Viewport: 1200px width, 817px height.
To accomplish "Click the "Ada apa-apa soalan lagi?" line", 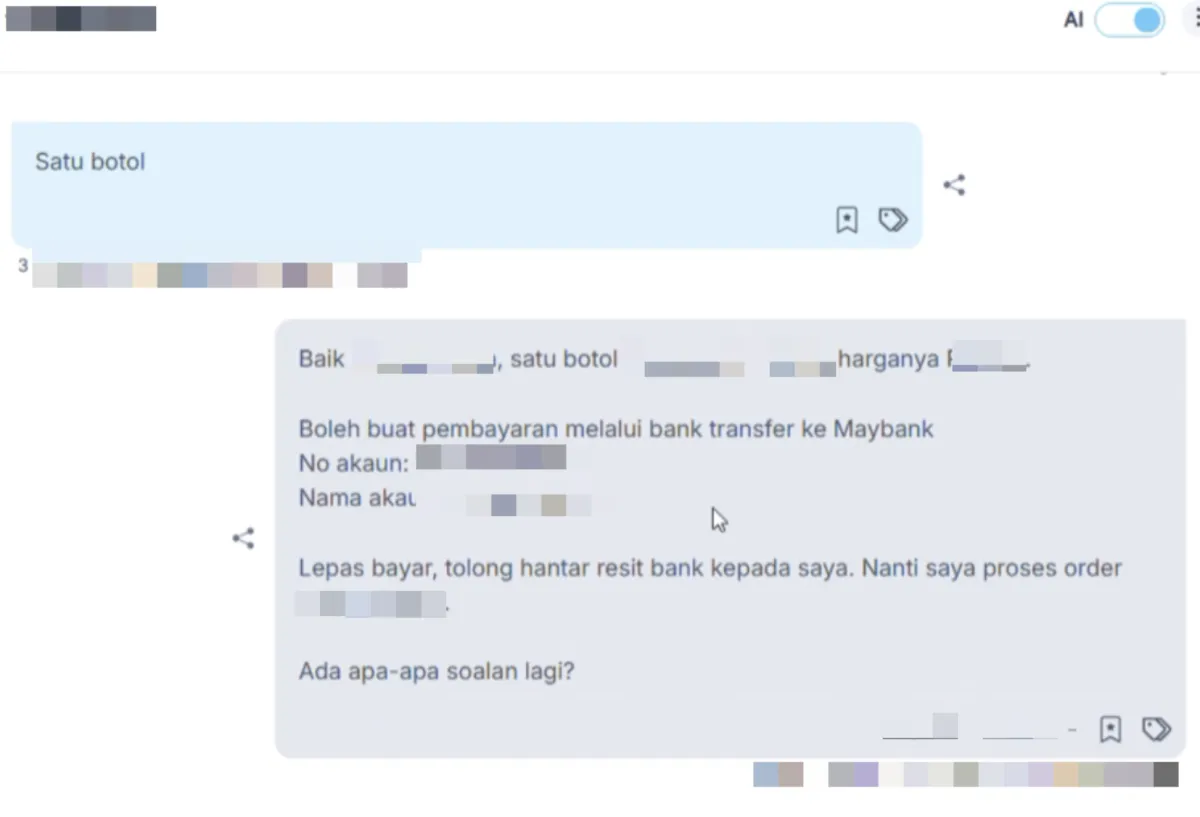I will coord(437,670).
